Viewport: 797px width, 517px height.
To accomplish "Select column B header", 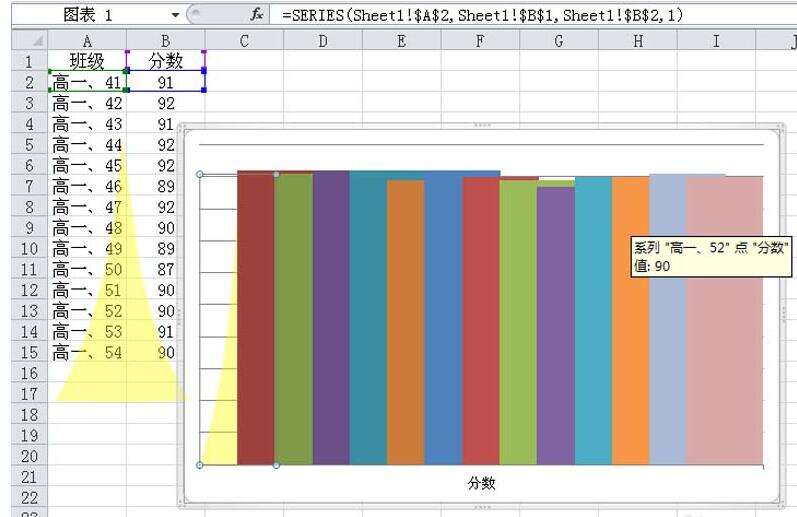I will point(166,41).
